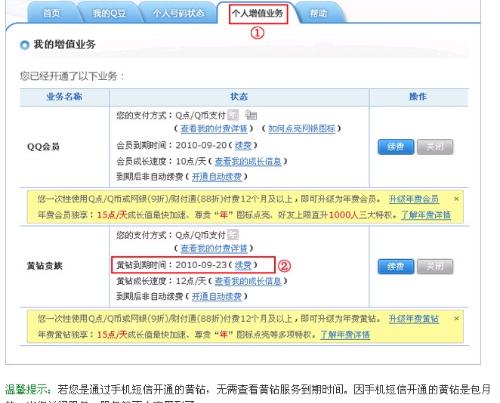Select the 黄钻贵族 service name cell
Viewport: 500px width, 403px height.
coord(44,266)
